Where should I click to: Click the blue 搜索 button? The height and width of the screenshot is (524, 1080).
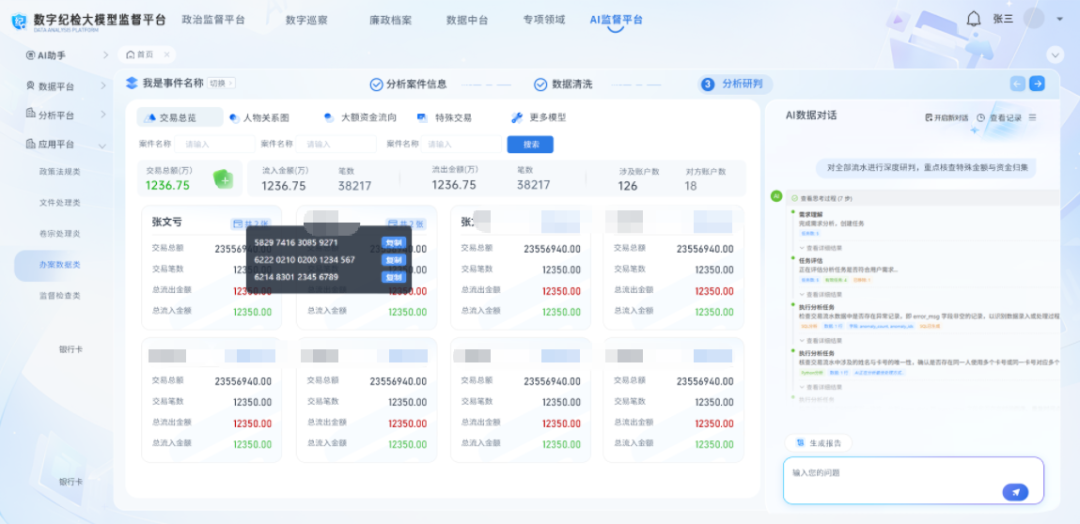(530, 145)
